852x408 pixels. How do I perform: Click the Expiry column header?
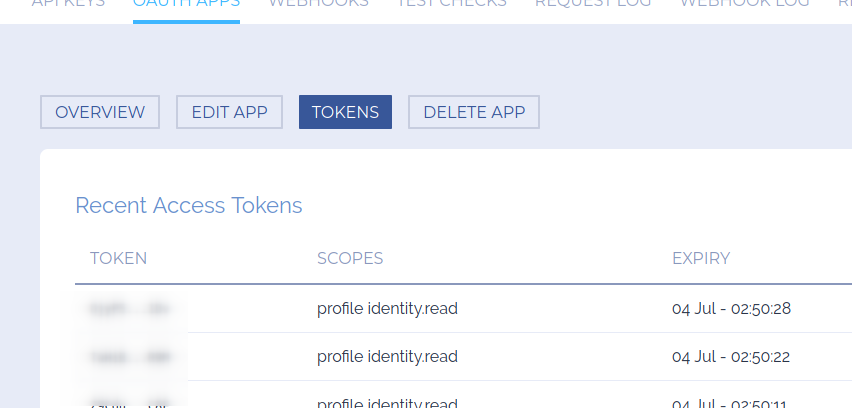coord(701,258)
